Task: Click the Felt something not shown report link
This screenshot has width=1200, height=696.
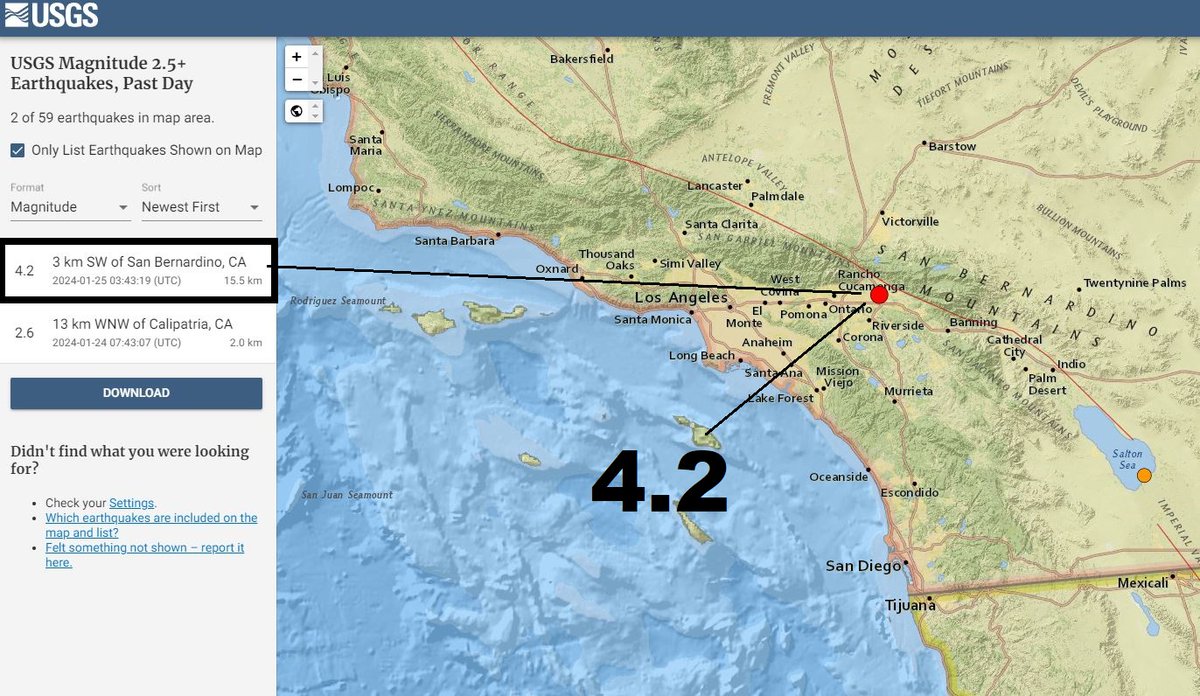Action: (144, 547)
